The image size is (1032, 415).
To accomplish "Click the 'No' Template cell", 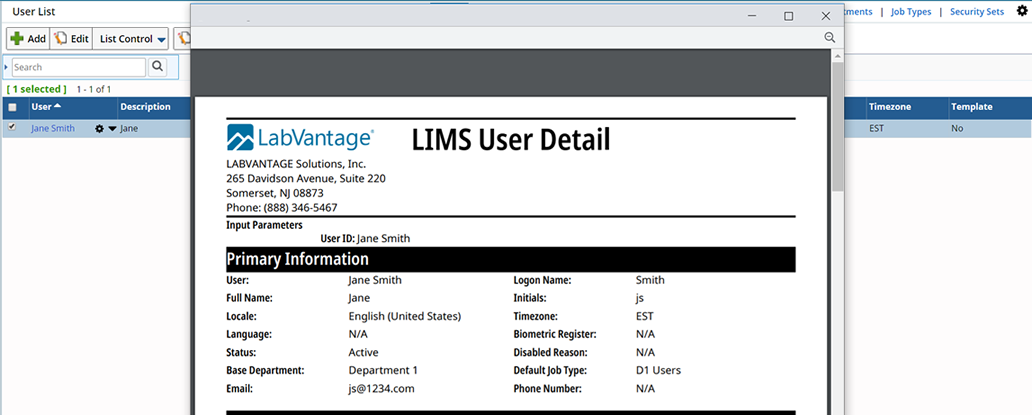I will 957,128.
